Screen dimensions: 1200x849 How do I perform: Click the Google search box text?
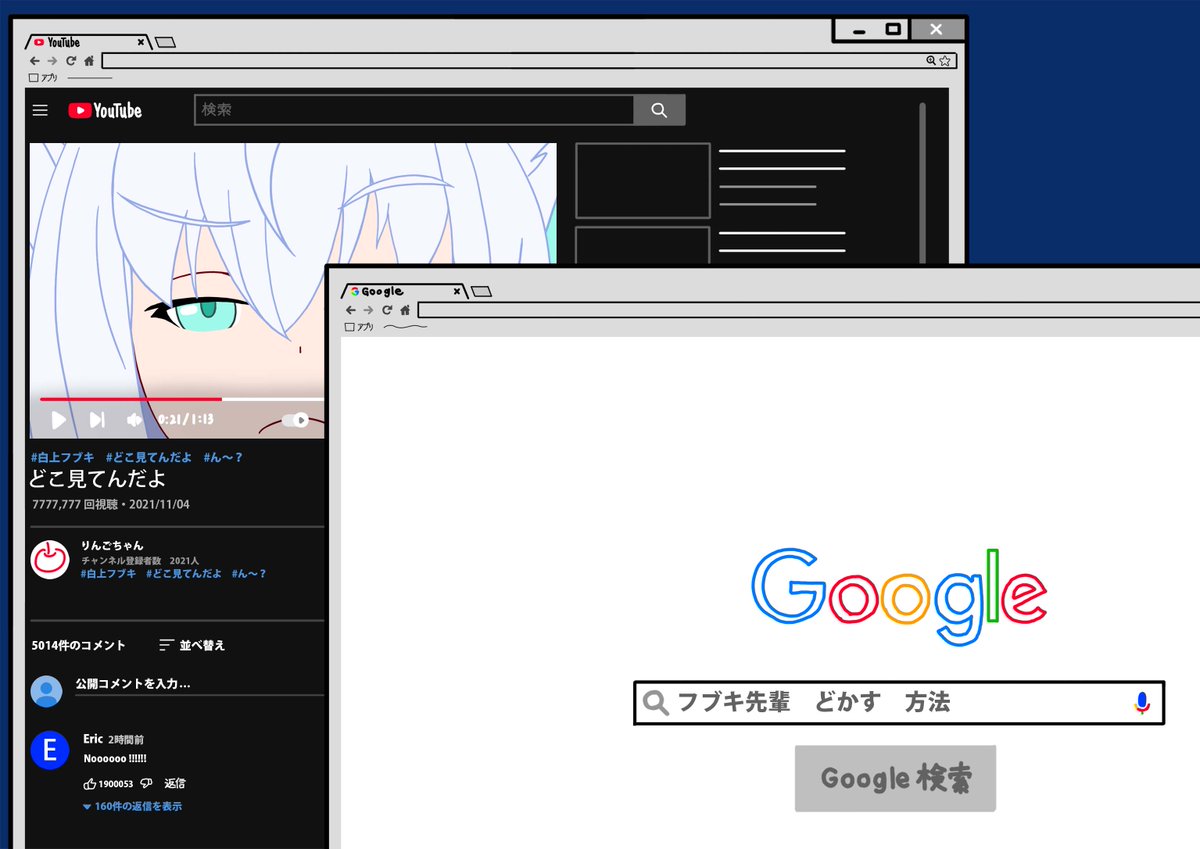tap(814, 703)
